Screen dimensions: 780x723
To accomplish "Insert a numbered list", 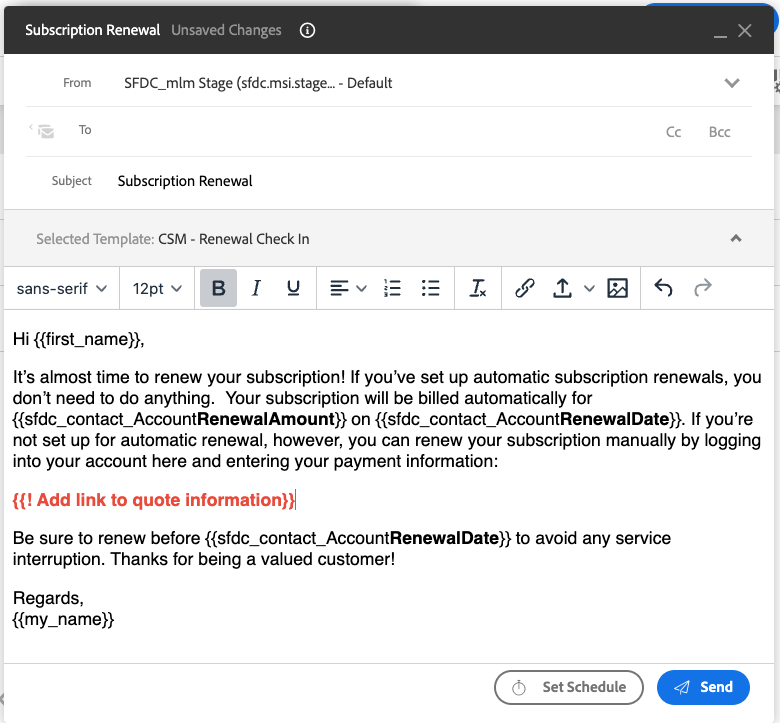I will 392,288.
